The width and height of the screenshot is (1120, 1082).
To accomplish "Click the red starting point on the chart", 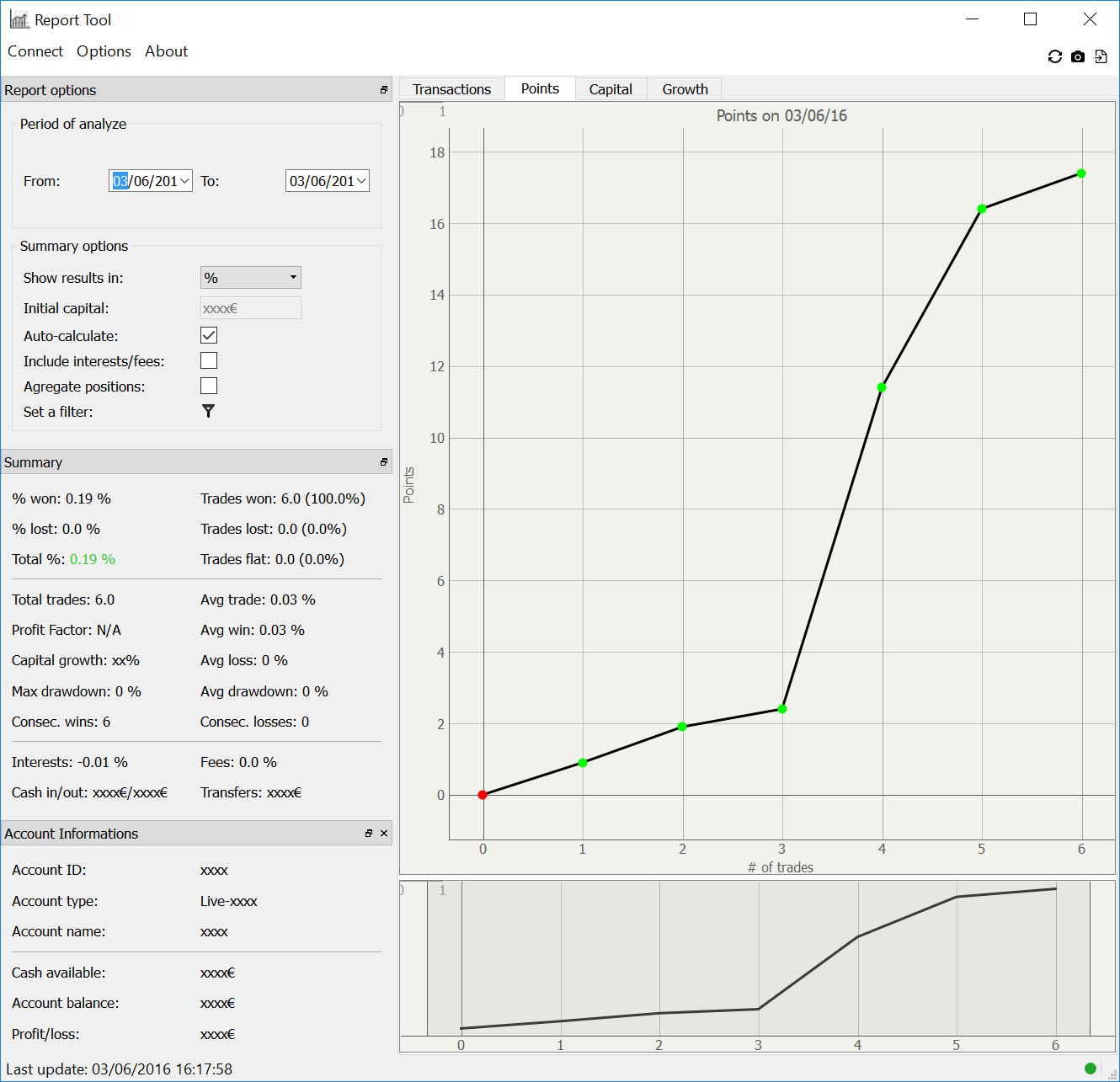I will coord(483,795).
